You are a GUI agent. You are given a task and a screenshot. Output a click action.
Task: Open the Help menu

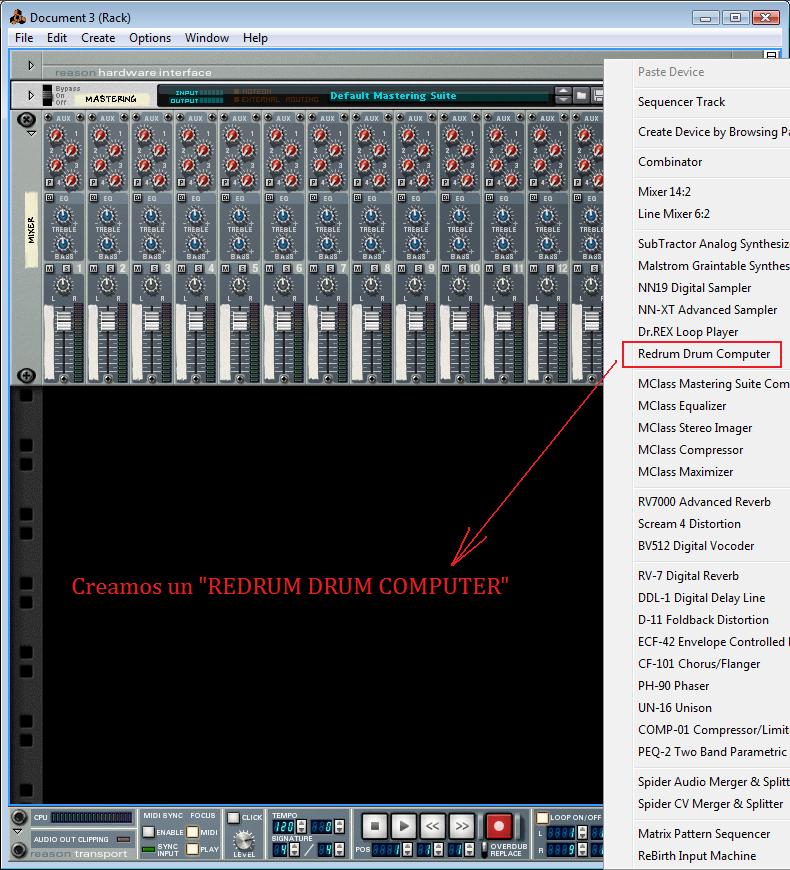pos(255,38)
